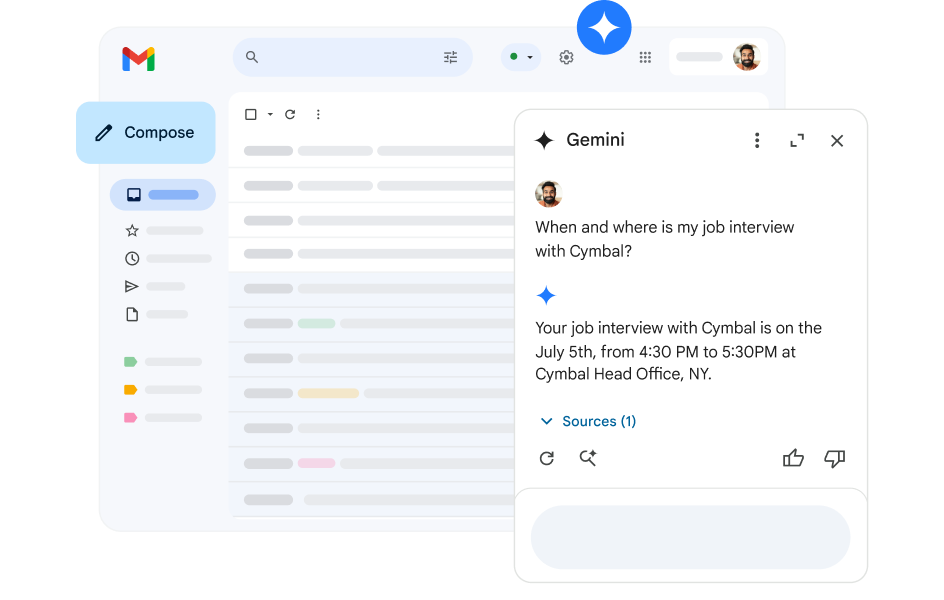
Task: Select the green label
Action: pos(130,362)
